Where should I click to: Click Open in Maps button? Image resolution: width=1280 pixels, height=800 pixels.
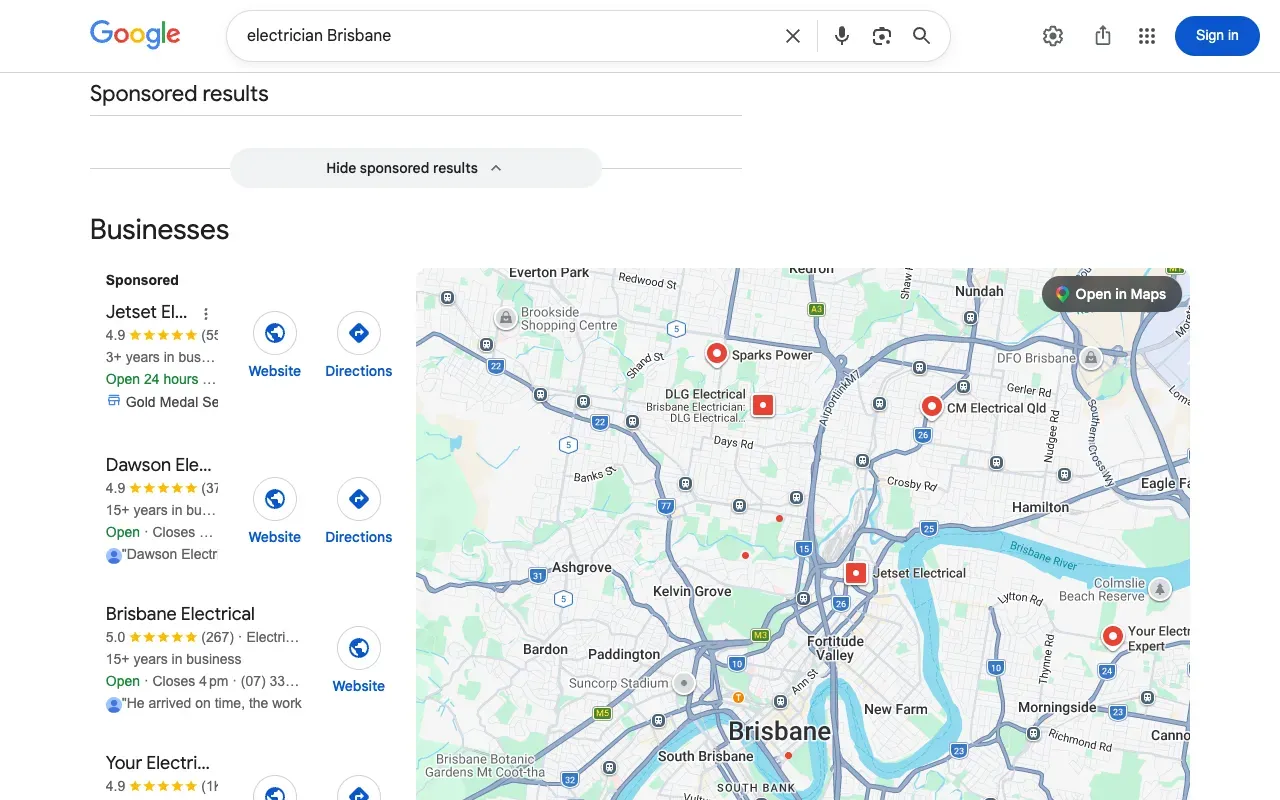1111,294
